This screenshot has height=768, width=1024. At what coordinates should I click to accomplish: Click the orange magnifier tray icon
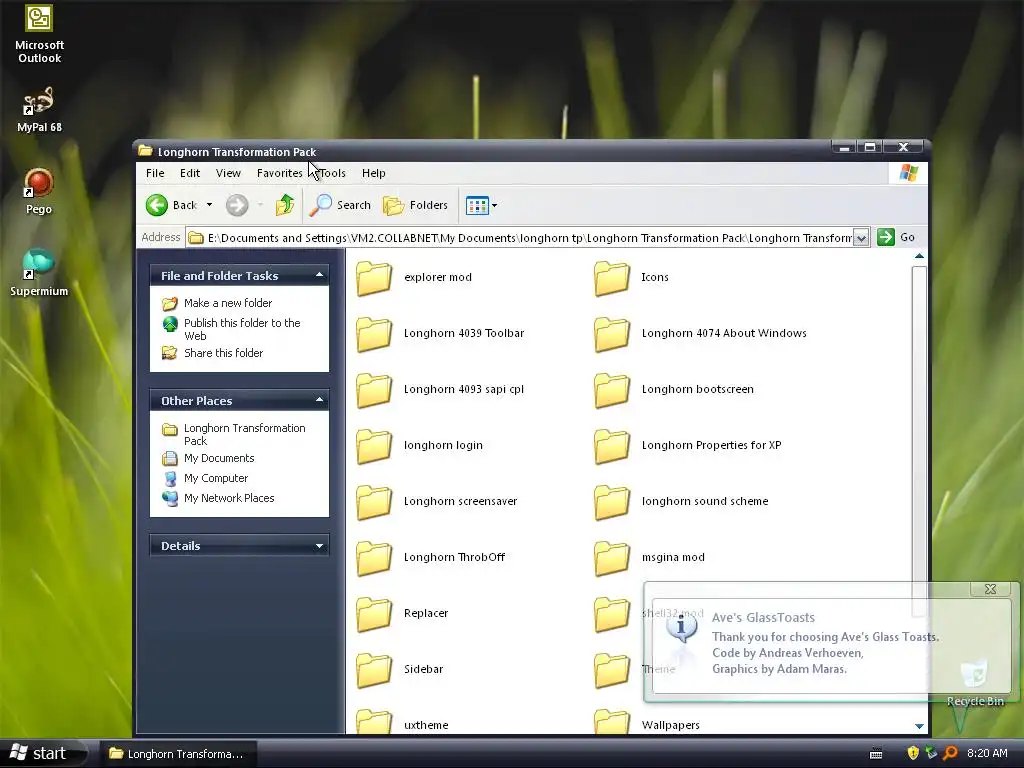951,753
